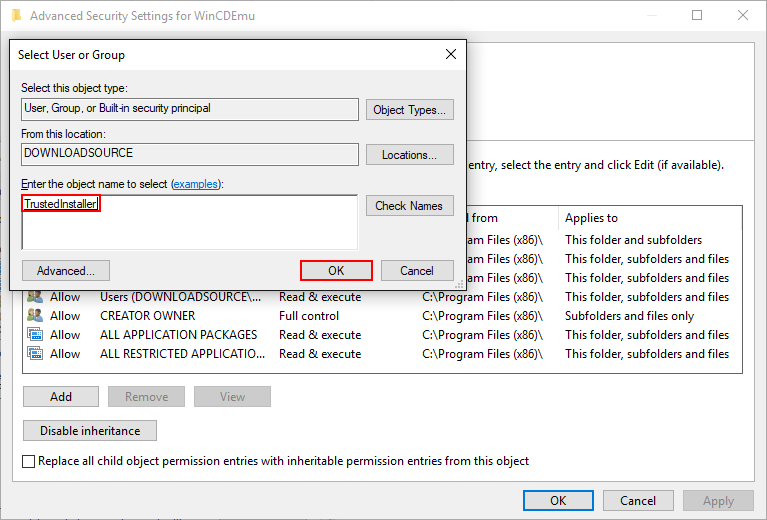Close the Select User or Group dialog

point(451,54)
